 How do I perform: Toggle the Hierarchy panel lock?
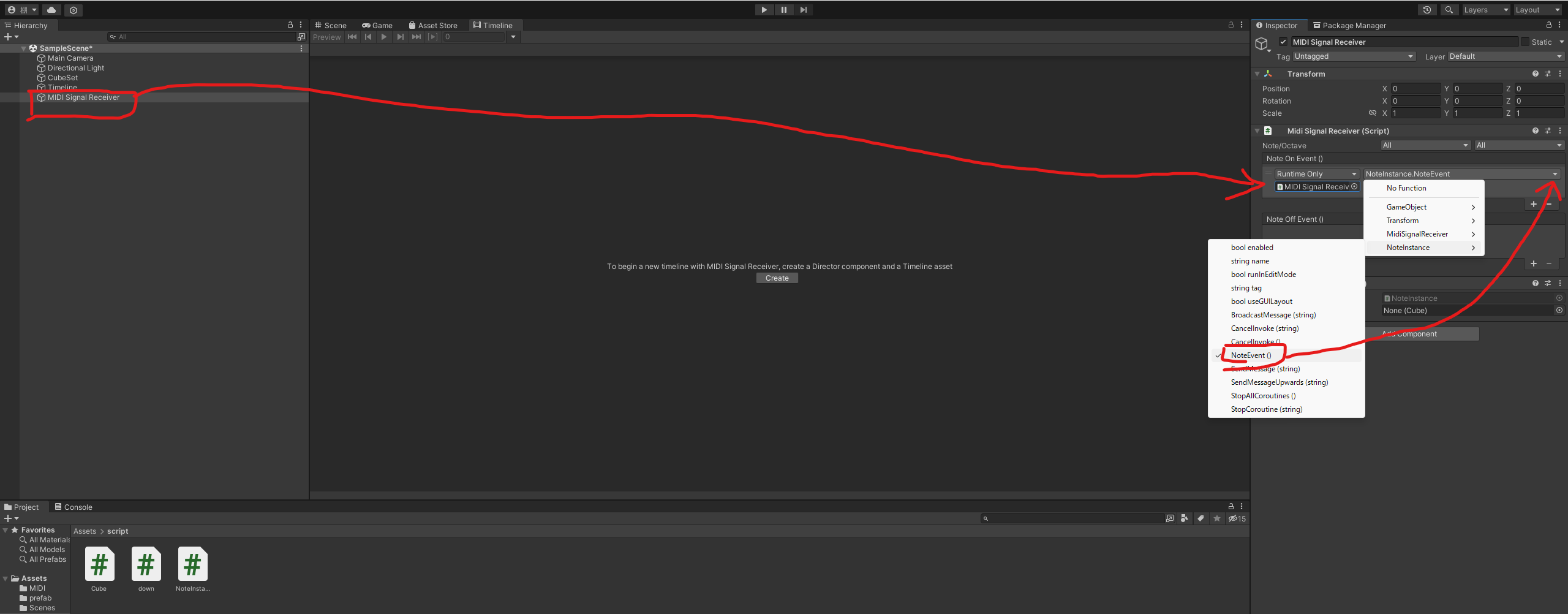[290, 25]
